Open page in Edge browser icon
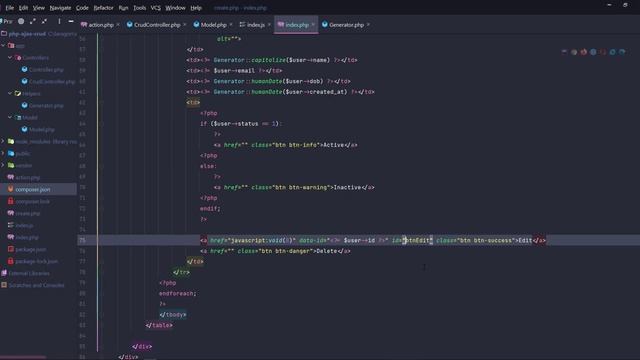 622,52
